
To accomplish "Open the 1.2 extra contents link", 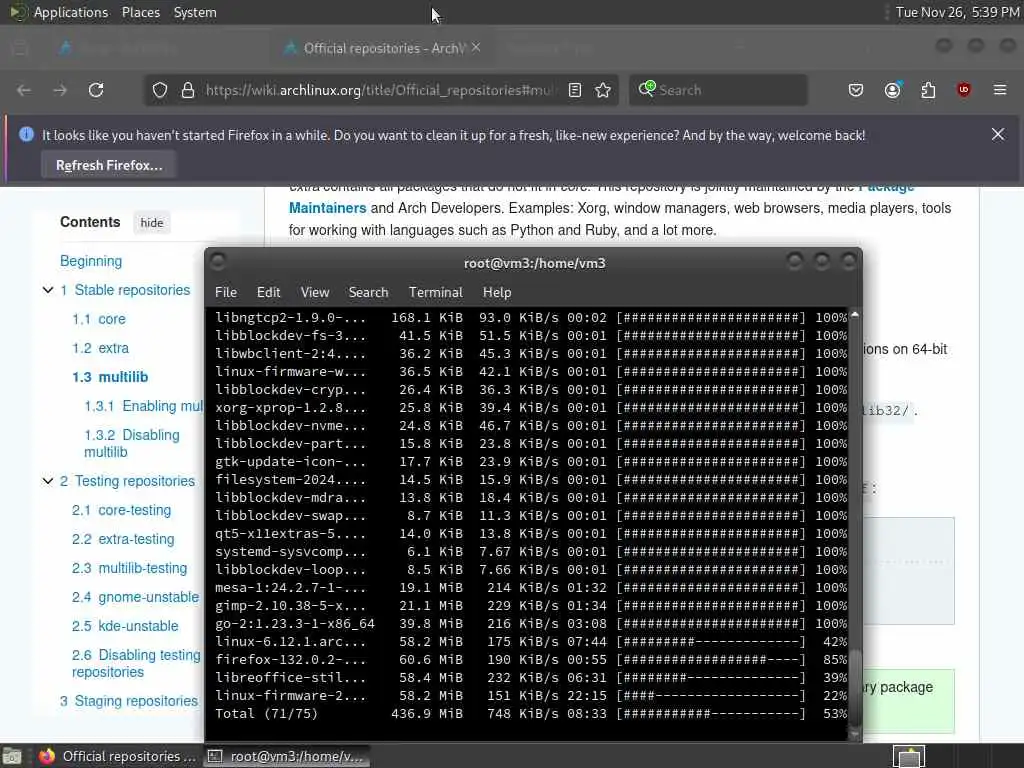I will click(x=101, y=348).
